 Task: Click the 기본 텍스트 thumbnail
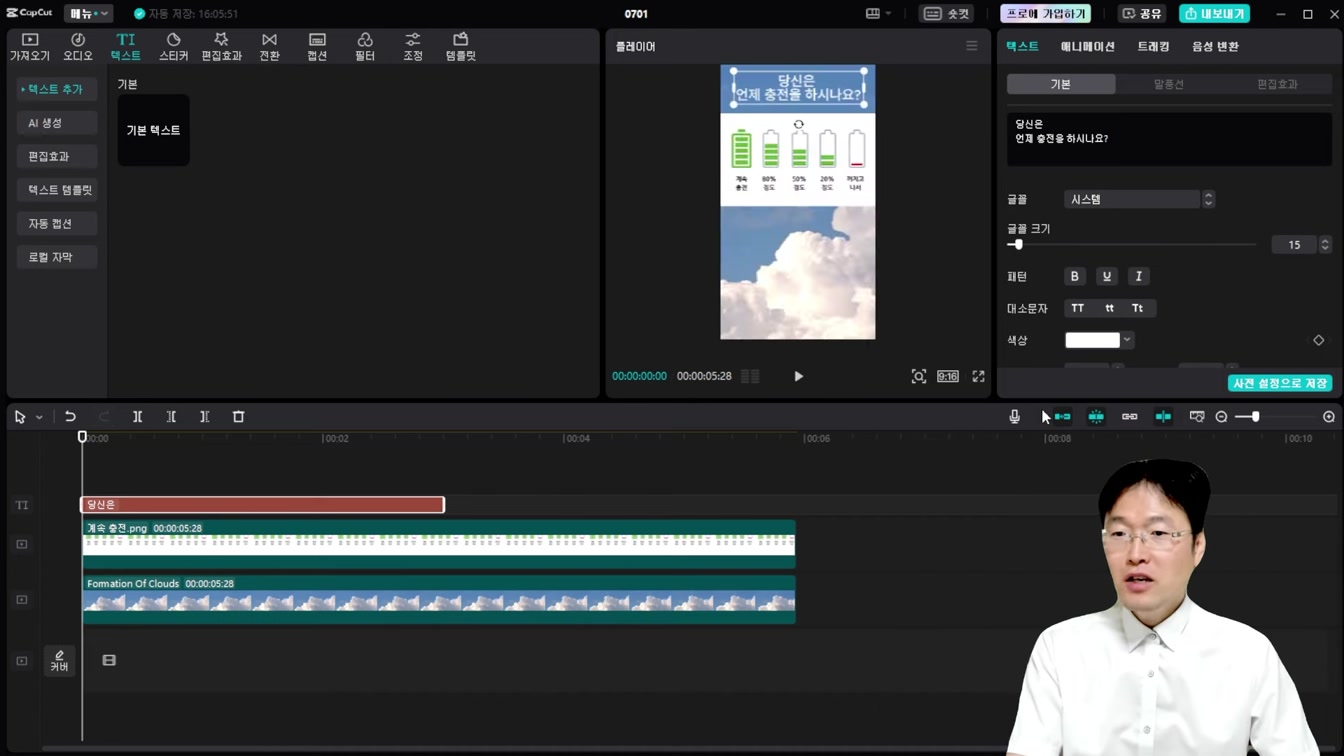coord(153,131)
